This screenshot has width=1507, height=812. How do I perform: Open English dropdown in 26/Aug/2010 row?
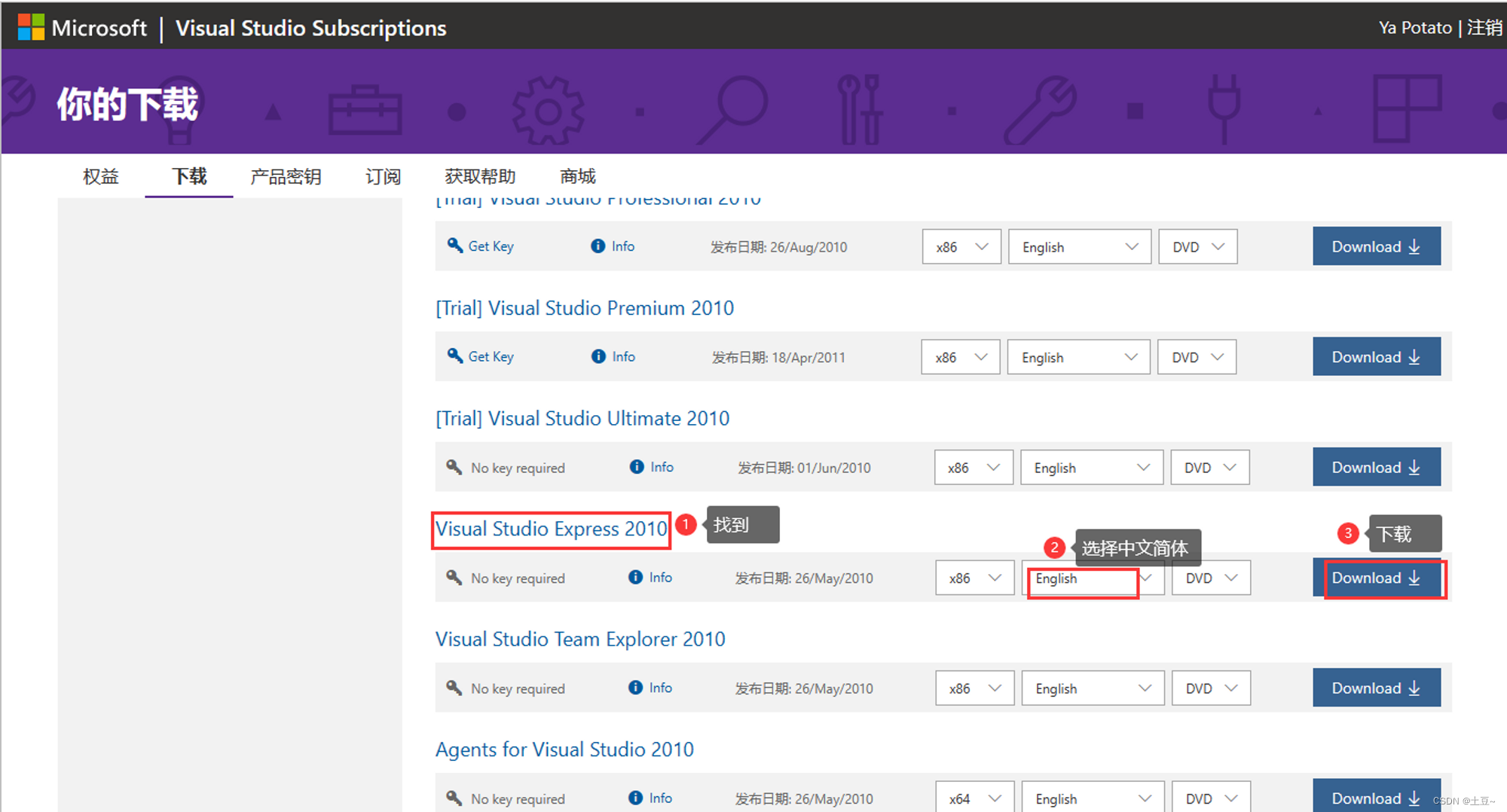click(1079, 246)
